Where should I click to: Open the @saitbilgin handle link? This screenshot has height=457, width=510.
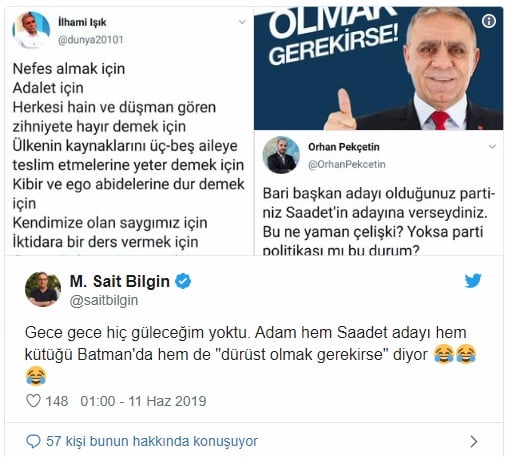tap(104, 300)
